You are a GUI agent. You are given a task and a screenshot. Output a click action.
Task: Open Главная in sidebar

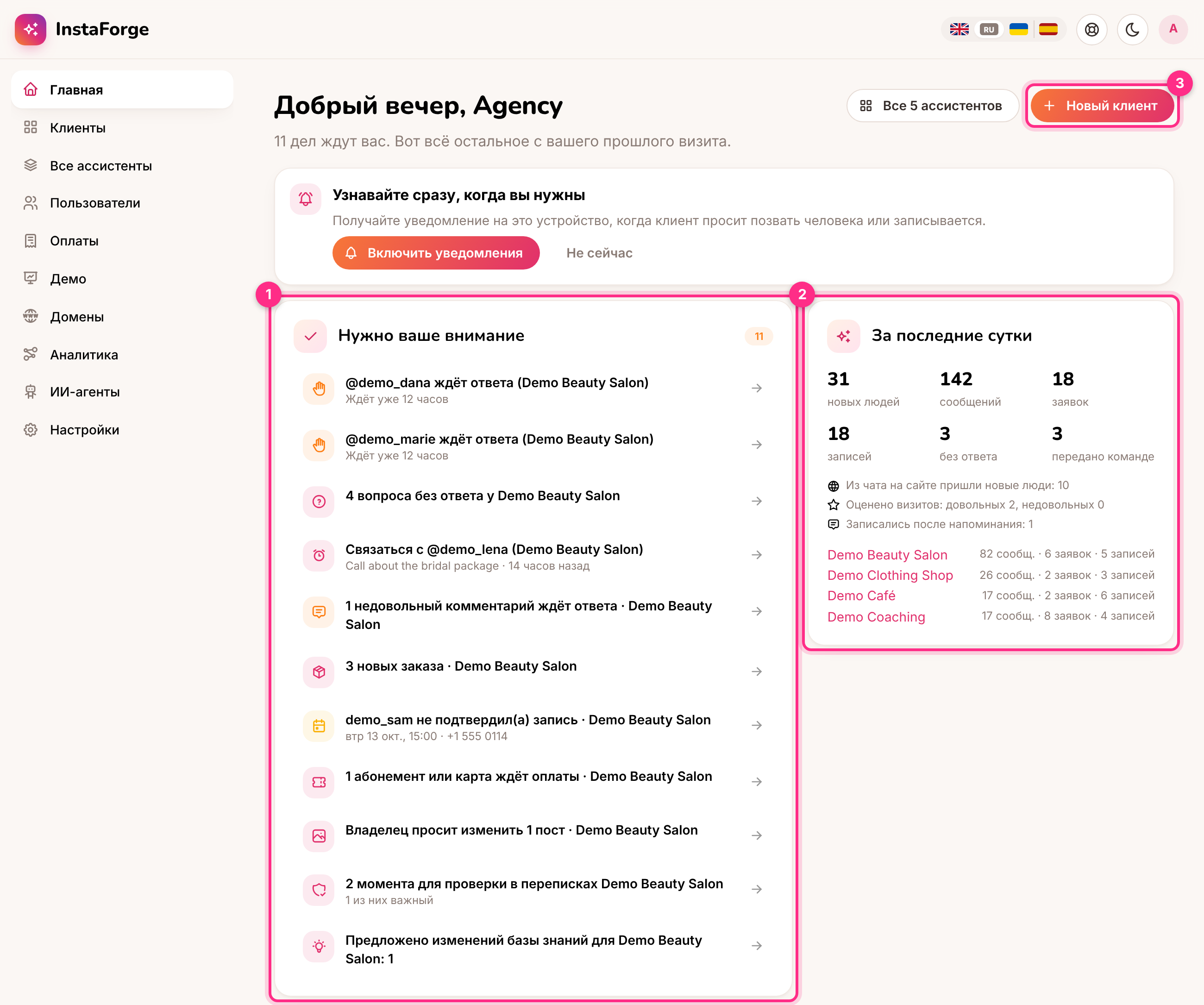(122, 90)
